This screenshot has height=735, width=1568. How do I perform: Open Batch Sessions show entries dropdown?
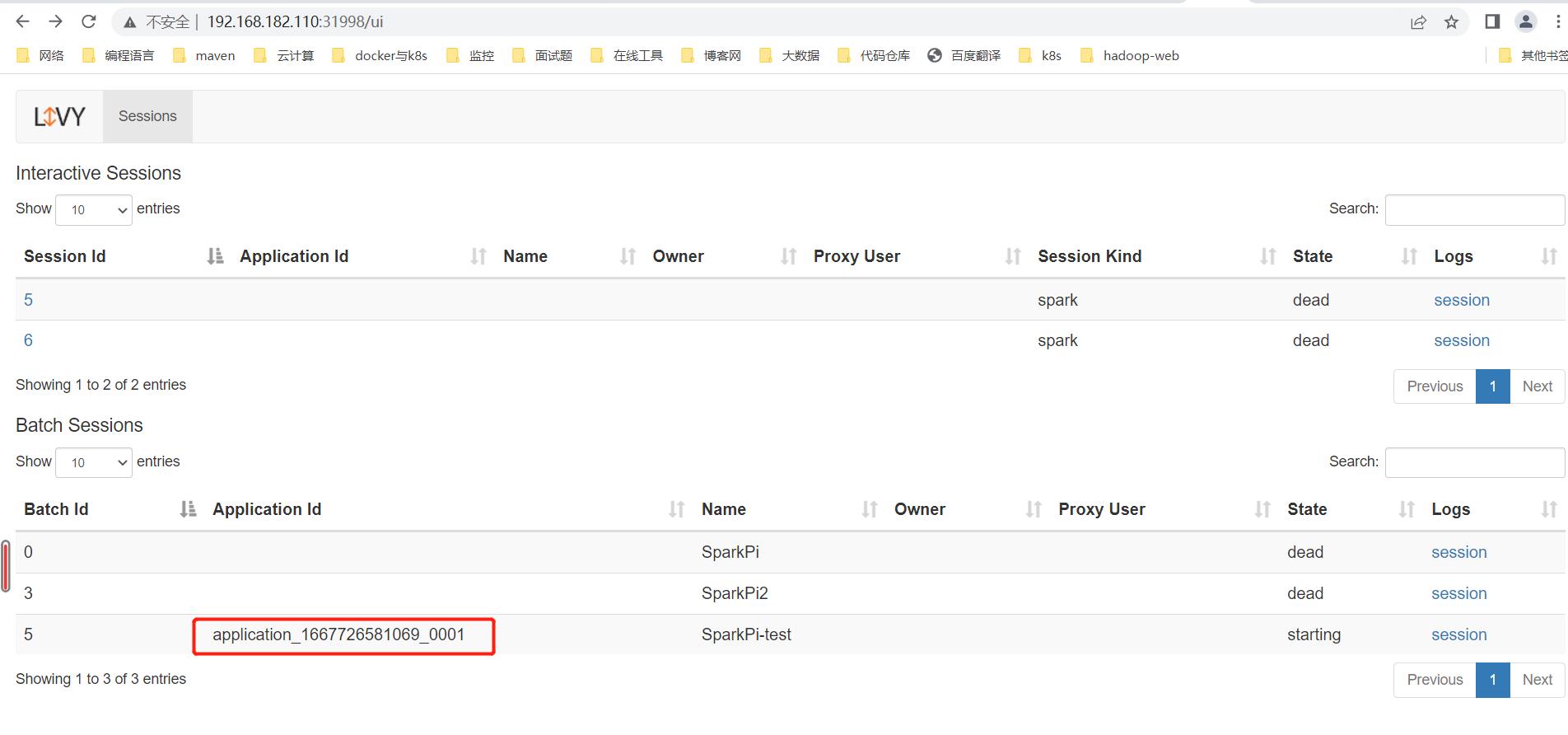[94, 462]
